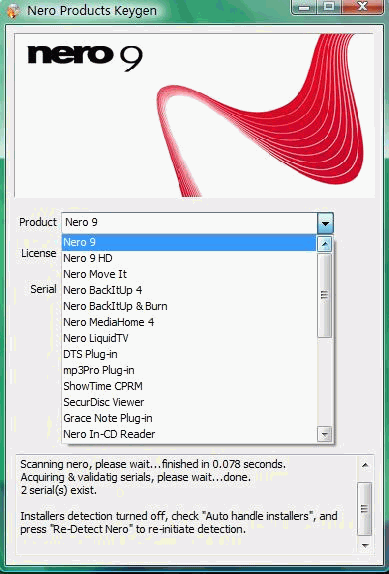The image size is (389, 574).
Task: Select ShowTime CPRM option
Action: point(189,386)
